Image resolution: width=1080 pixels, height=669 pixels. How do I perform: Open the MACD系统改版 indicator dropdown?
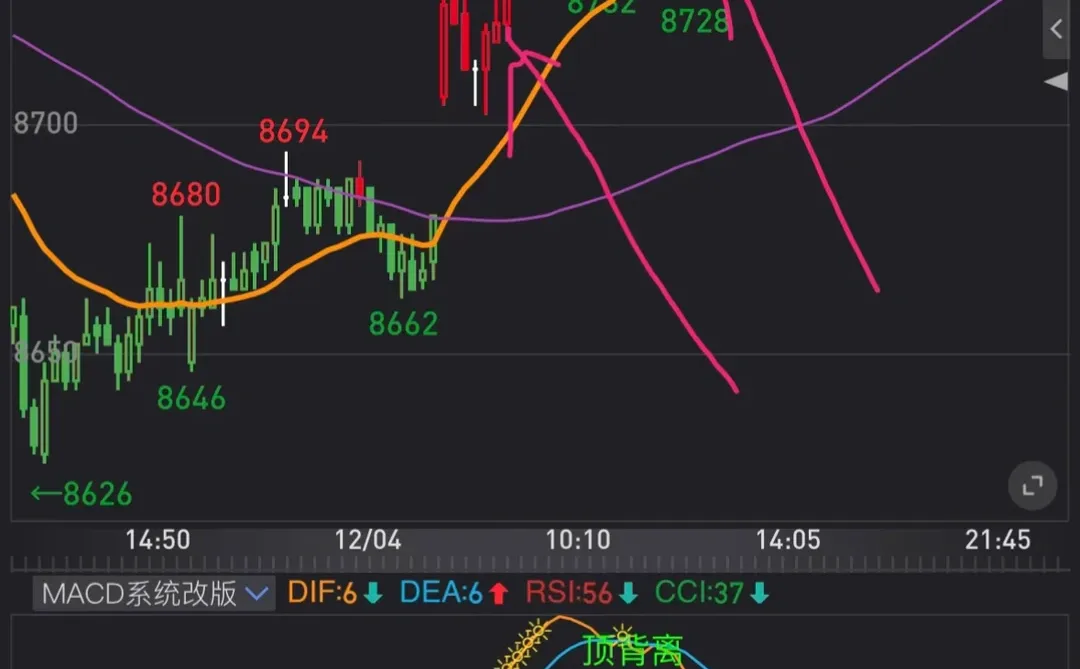[150, 593]
